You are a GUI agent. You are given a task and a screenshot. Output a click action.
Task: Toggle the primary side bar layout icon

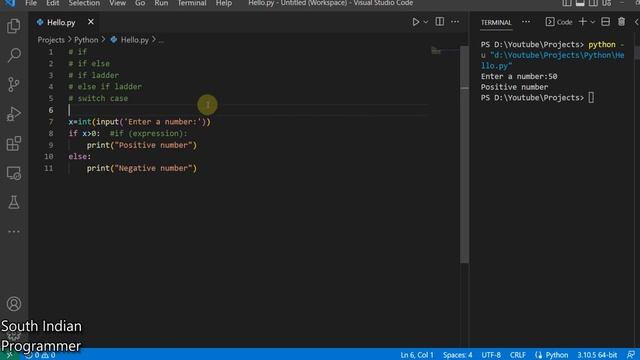coord(567,3)
